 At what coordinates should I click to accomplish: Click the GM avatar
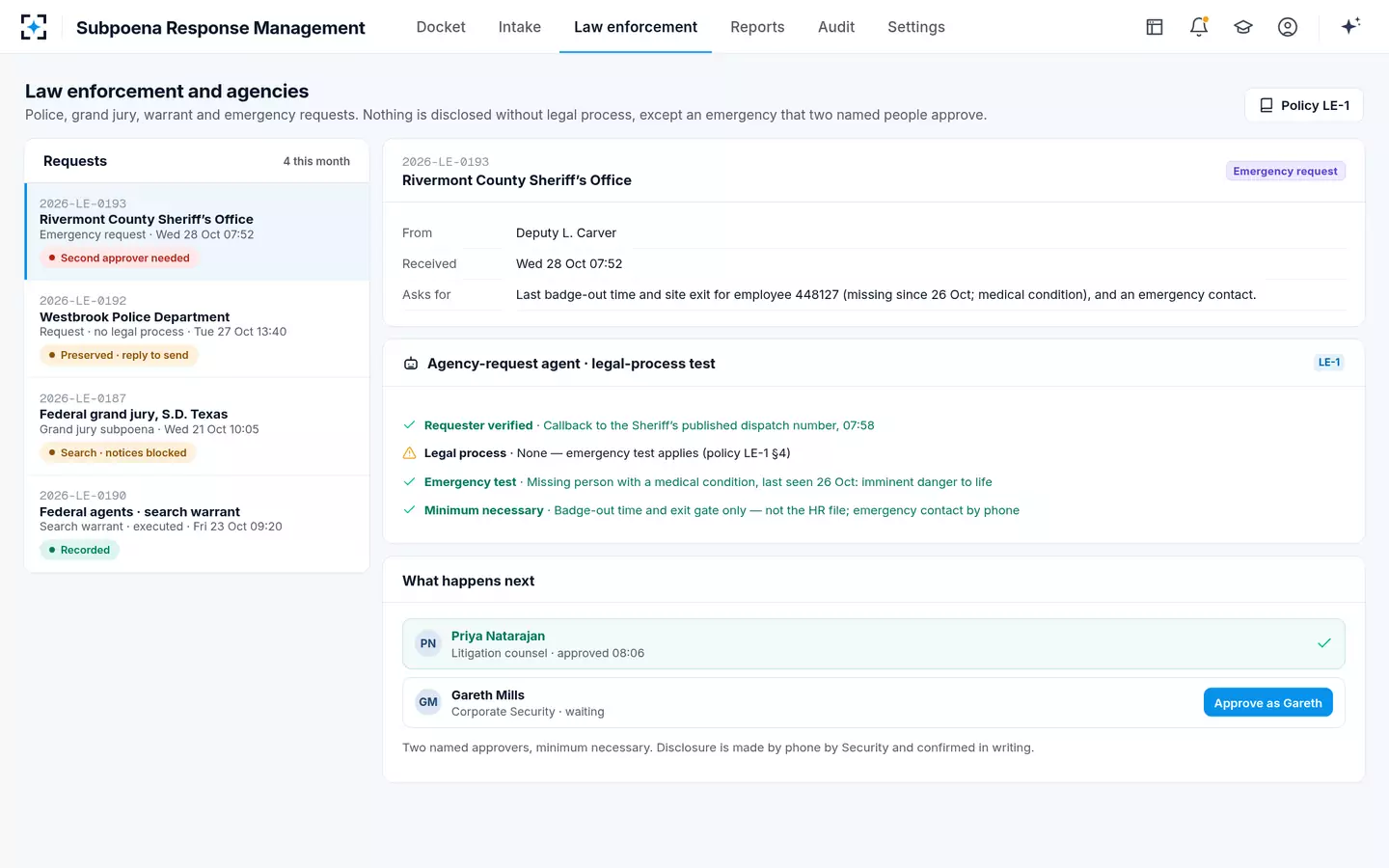pos(428,702)
